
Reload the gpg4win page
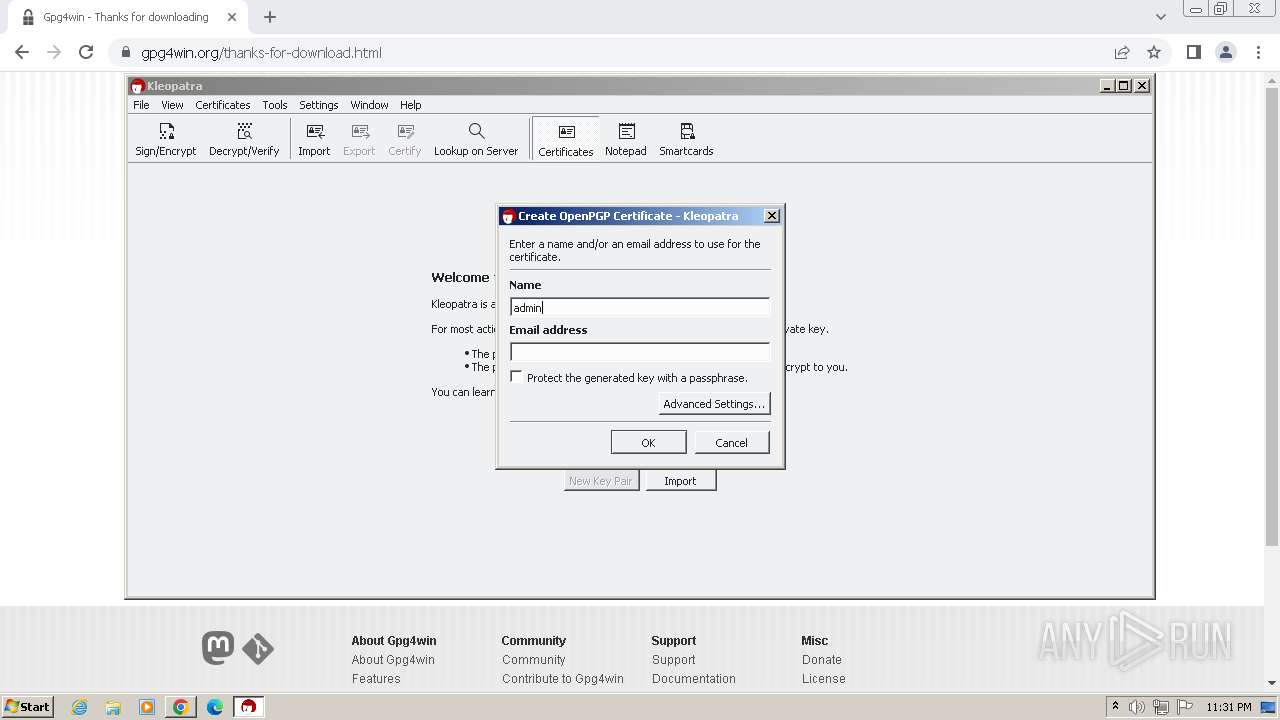coord(86,52)
